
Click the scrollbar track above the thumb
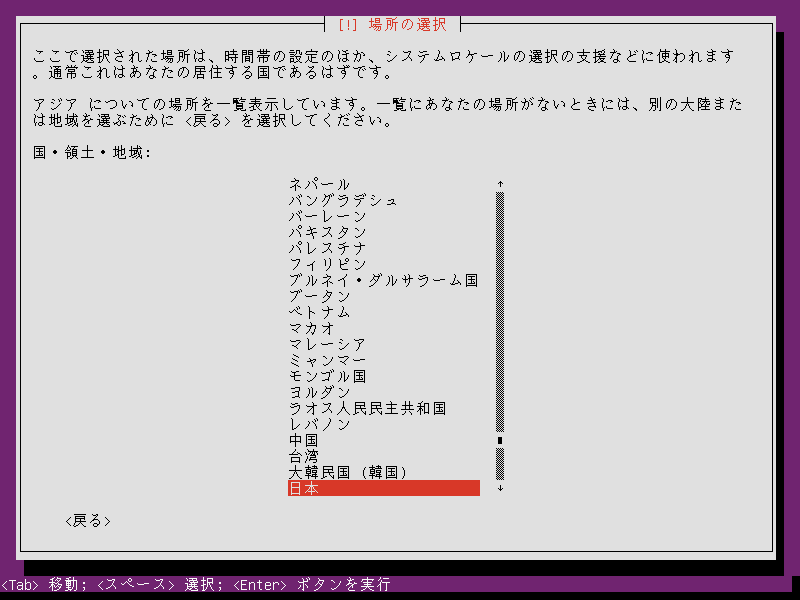pos(500,312)
